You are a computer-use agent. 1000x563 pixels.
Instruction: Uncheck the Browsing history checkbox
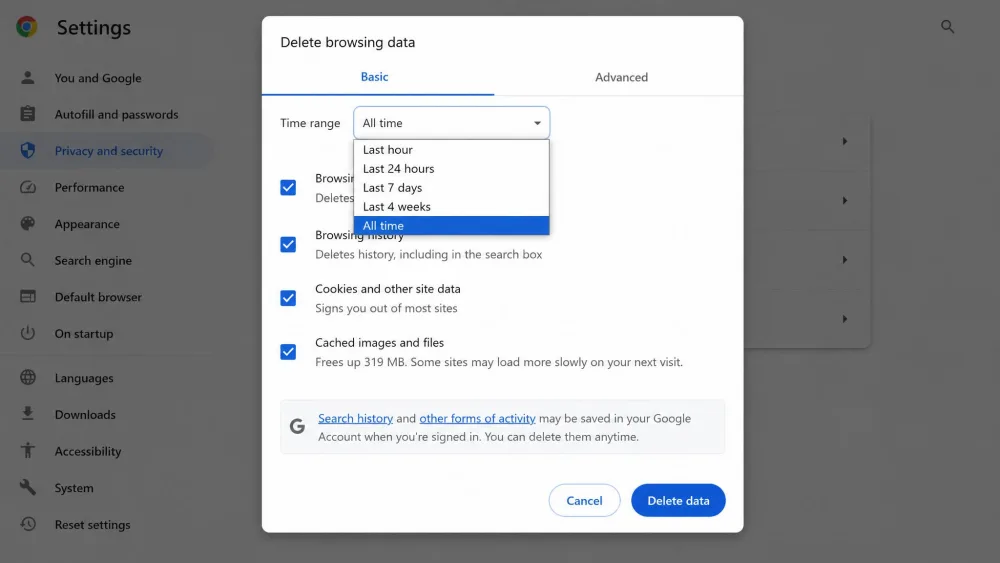(288, 244)
